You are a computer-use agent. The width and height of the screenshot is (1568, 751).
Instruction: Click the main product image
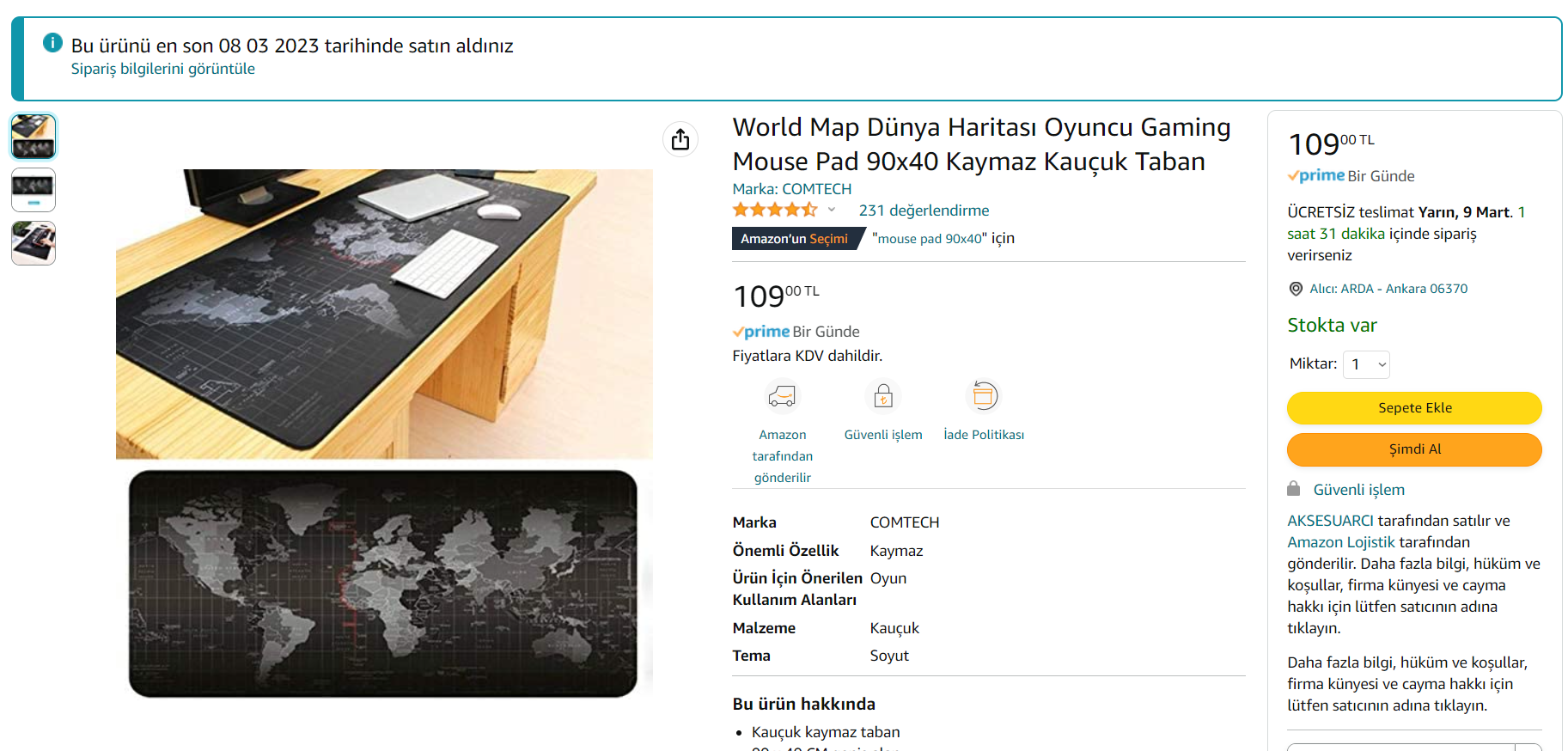click(x=384, y=434)
